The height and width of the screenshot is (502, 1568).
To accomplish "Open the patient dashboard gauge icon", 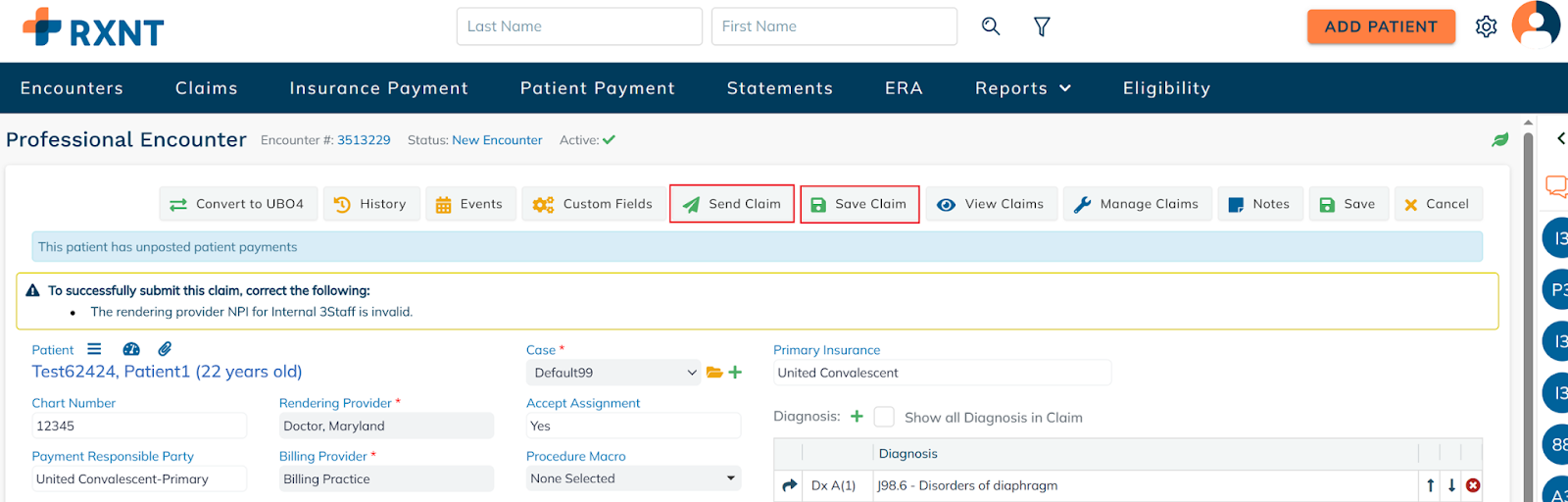I will pos(131,349).
